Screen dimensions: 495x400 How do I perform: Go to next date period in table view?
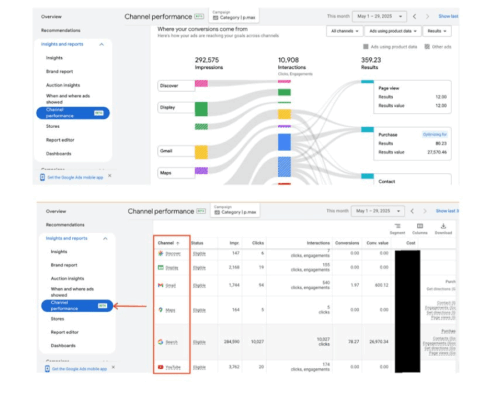425,211
